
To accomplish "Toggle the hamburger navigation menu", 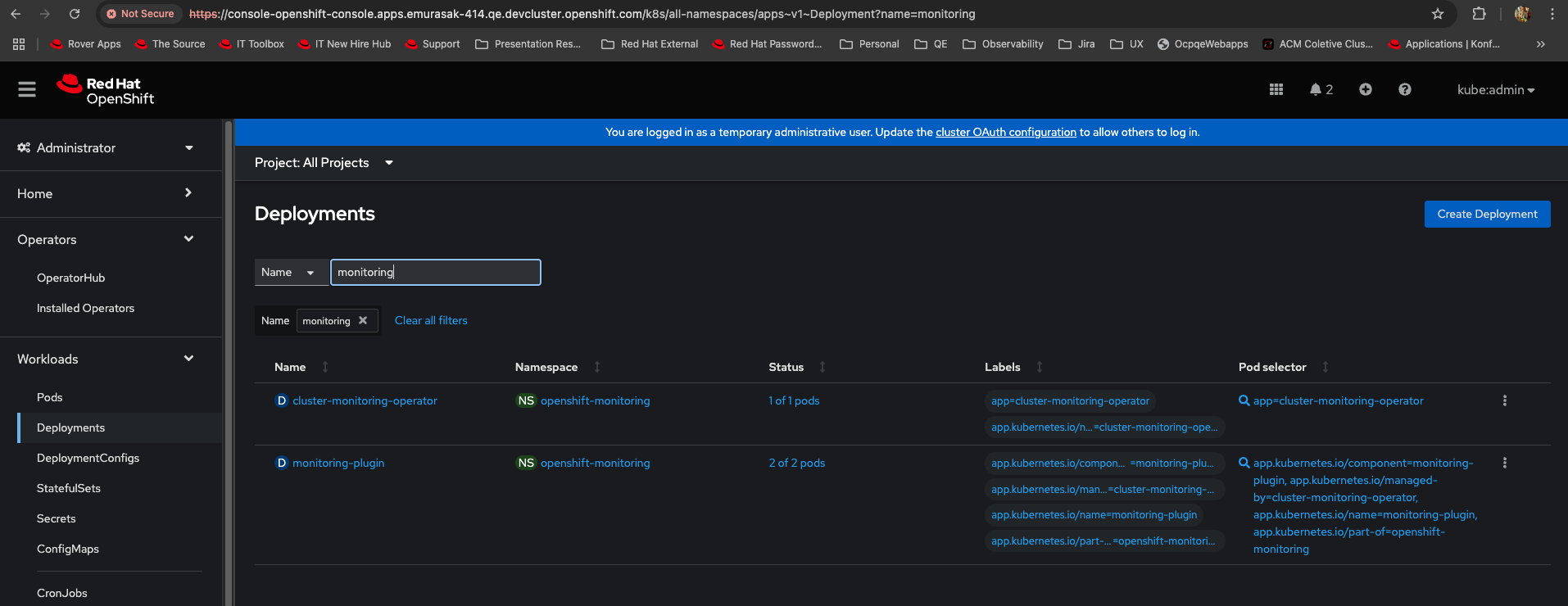I will pyautogui.click(x=27, y=89).
